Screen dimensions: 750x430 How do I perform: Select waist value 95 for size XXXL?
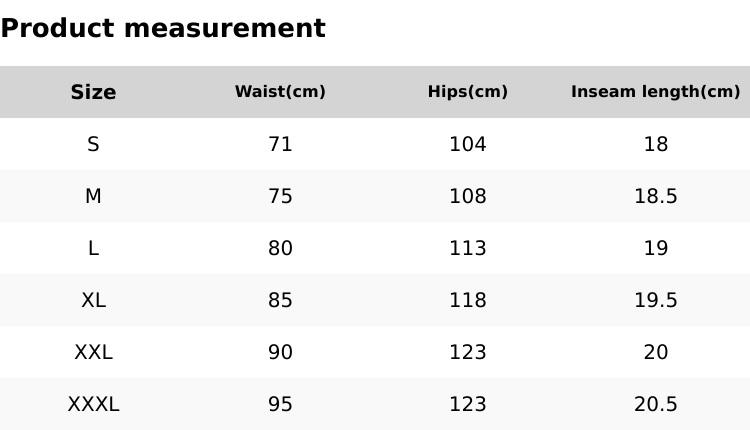tap(280, 404)
